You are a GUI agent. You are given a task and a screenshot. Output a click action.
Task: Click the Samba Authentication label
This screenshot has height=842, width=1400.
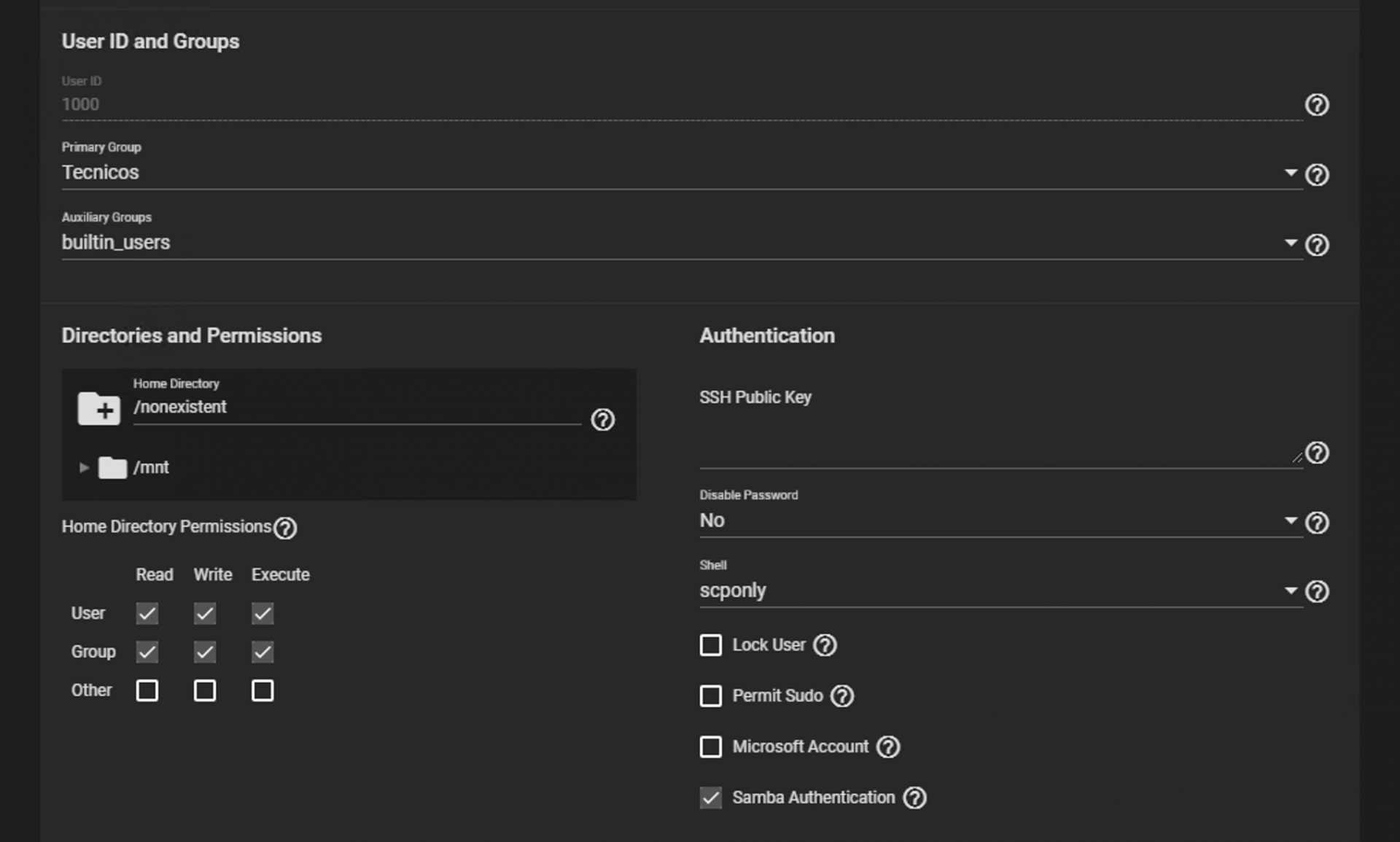[813, 798]
